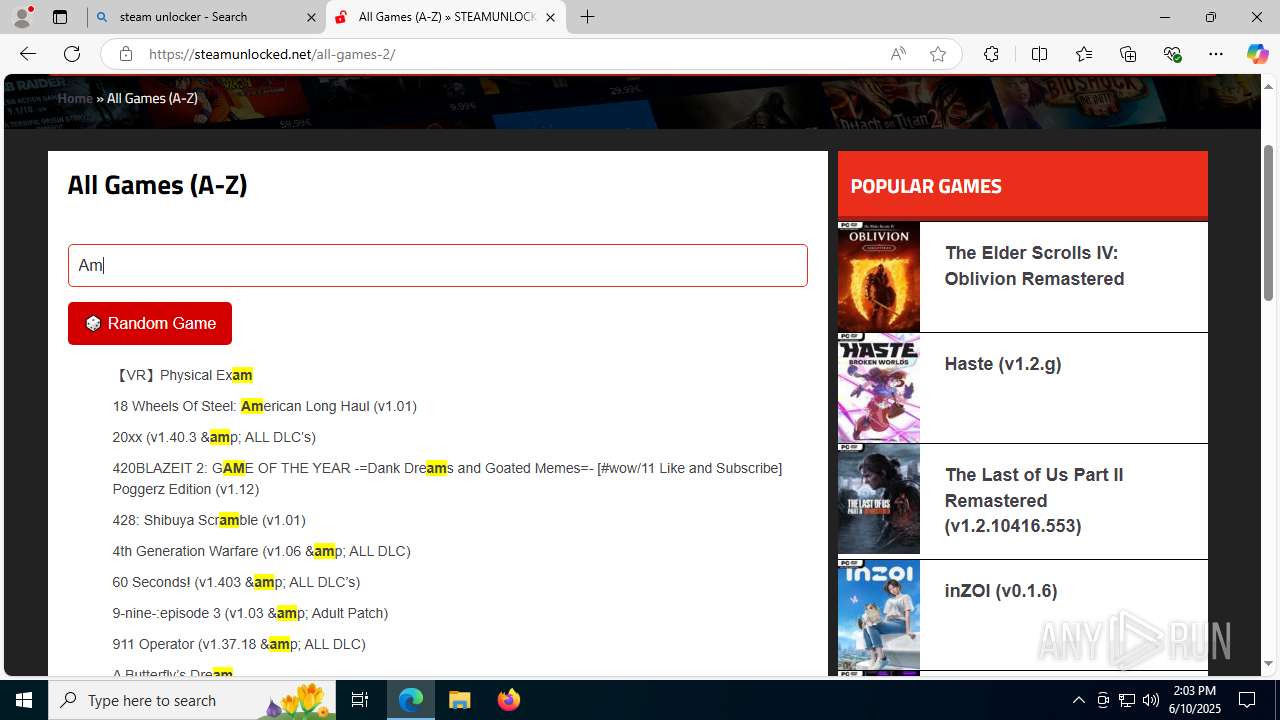
Task: Open the Collections icon
Action: coord(1128,54)
